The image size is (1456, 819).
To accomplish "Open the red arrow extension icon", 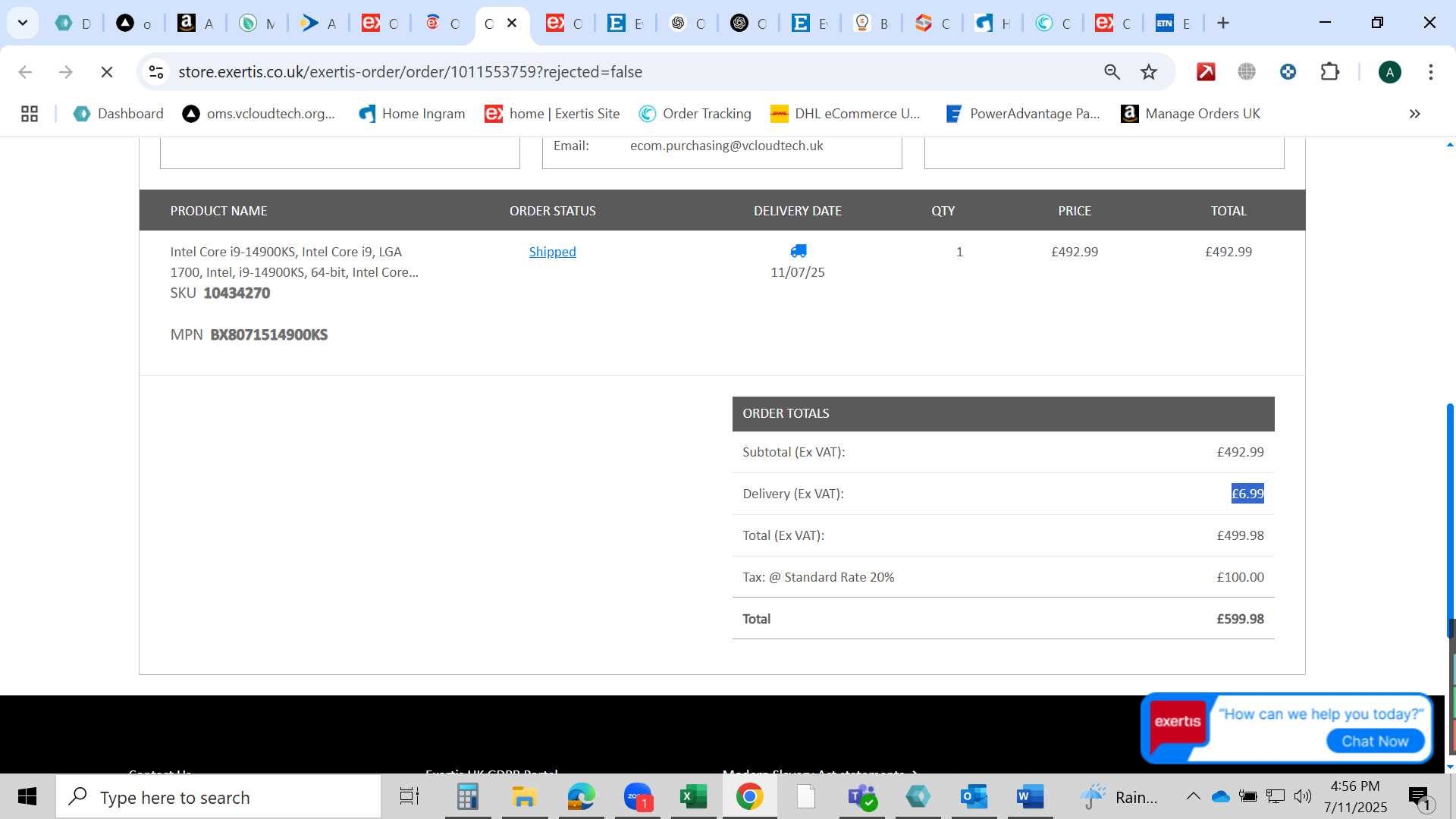I will (x=1206, y=72).
